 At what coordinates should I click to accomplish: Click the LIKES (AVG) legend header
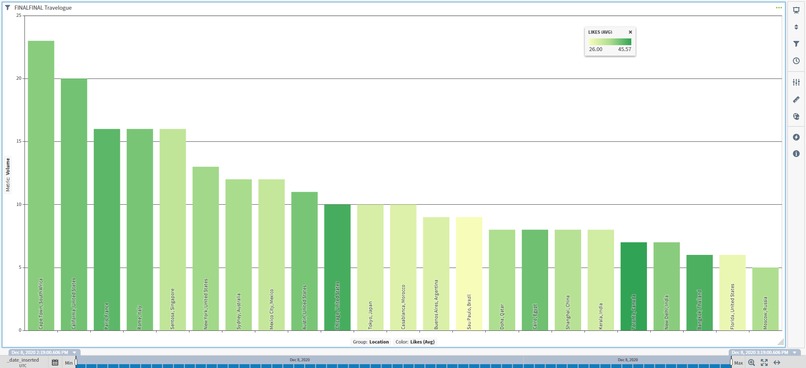pyautogui.click(x=600, y=32)
